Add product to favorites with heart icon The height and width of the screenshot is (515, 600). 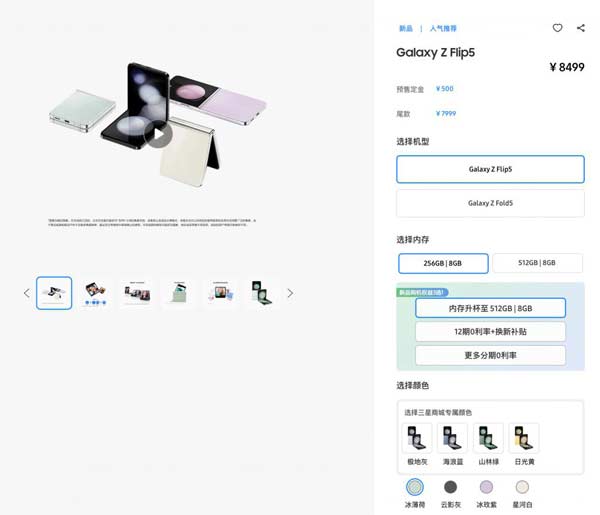coord(557,28)
